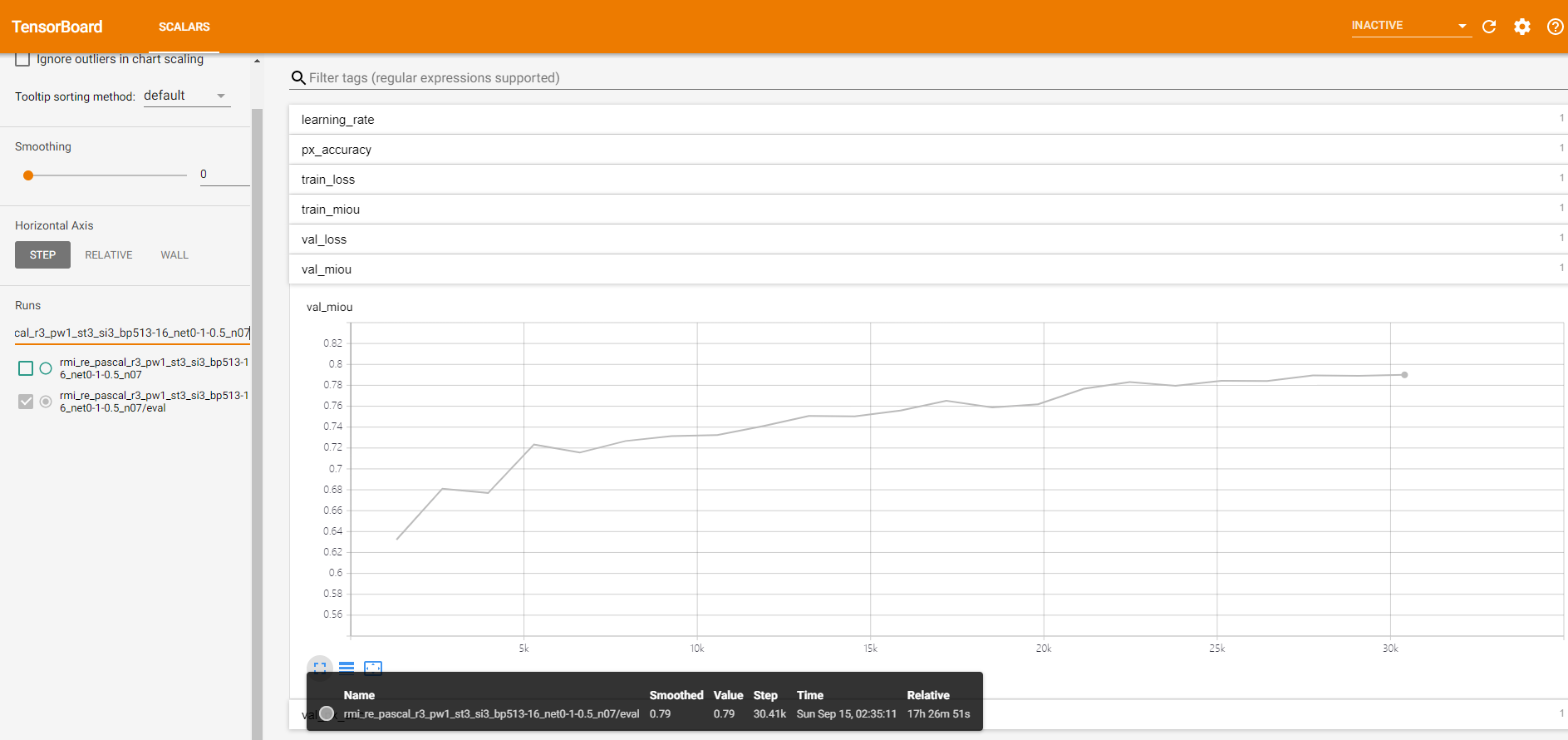1568x740 pixels.
Task: Click tooltip time Sun Sep 15, 02:35:11
Action: coord(846,713)
